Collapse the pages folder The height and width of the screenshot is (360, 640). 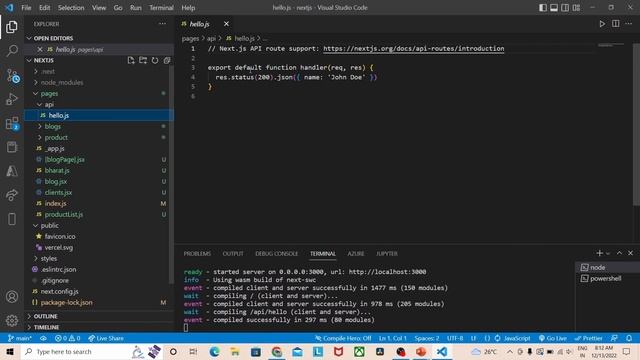pos(49,93)
